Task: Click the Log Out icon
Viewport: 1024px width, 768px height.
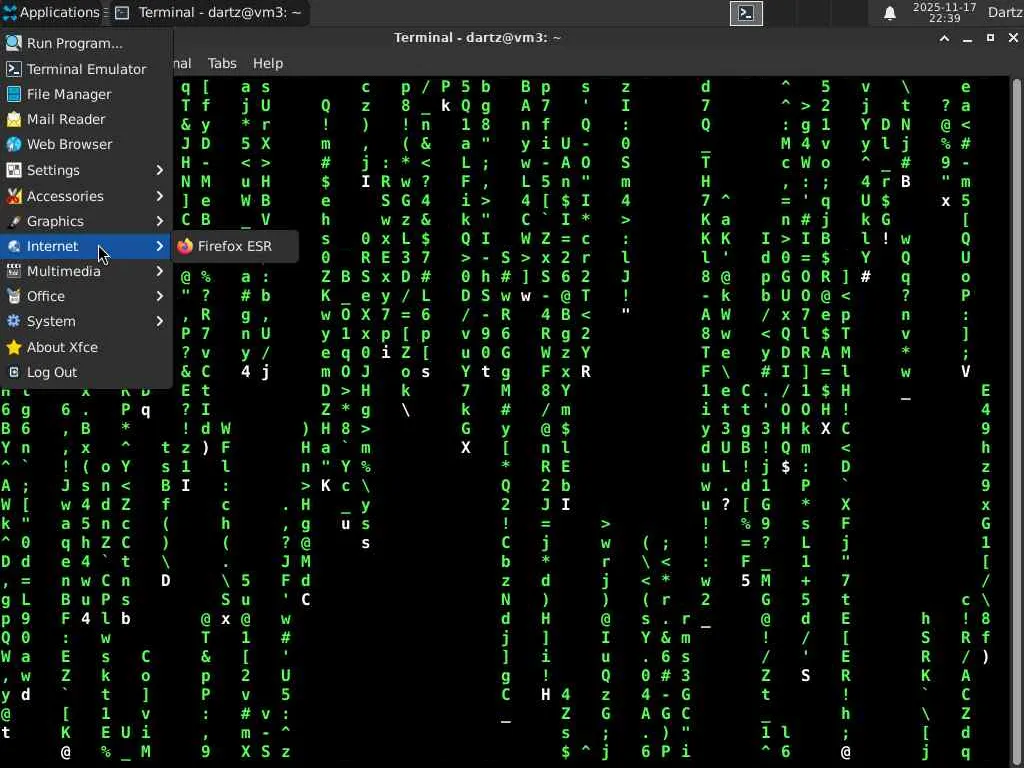Action: 14,372
